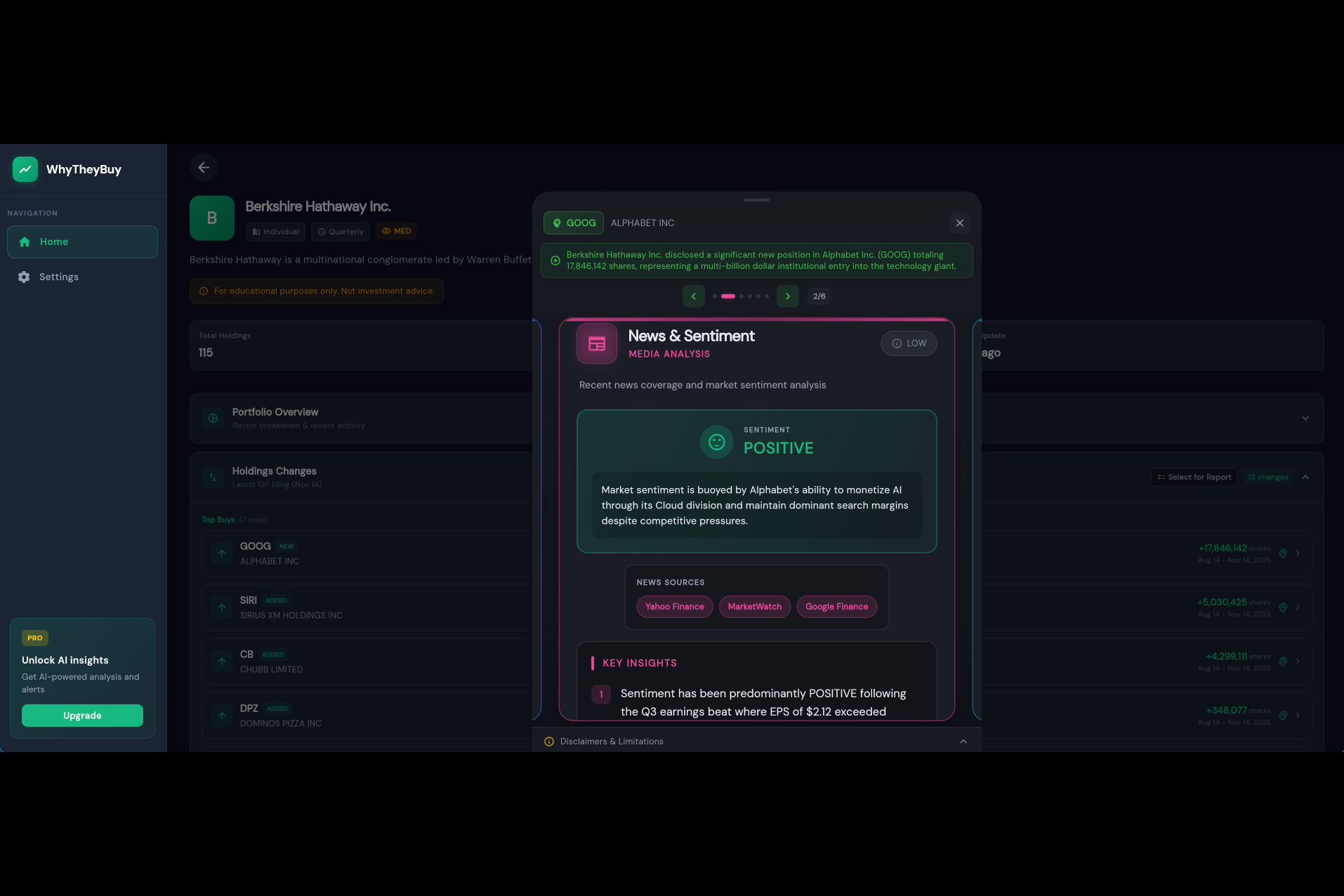Viewport: 1344px width, 896px height.
Task: Click the SIRIUS XM HOLDINGS INC name
Action: pyautogui.click(x=291, y=616)
